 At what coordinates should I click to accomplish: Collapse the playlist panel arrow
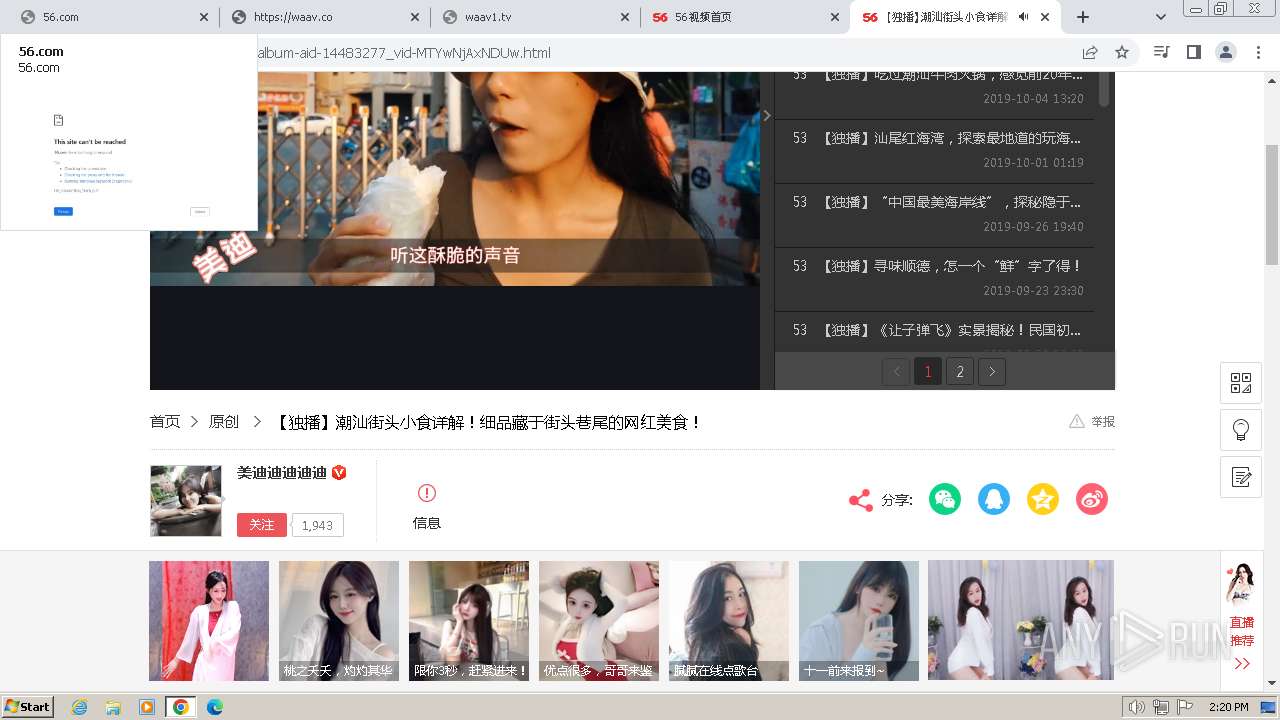(767, 116)
